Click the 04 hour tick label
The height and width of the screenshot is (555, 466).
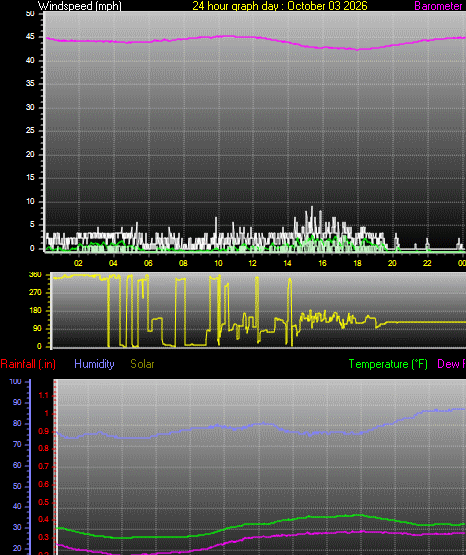[113, 263]
